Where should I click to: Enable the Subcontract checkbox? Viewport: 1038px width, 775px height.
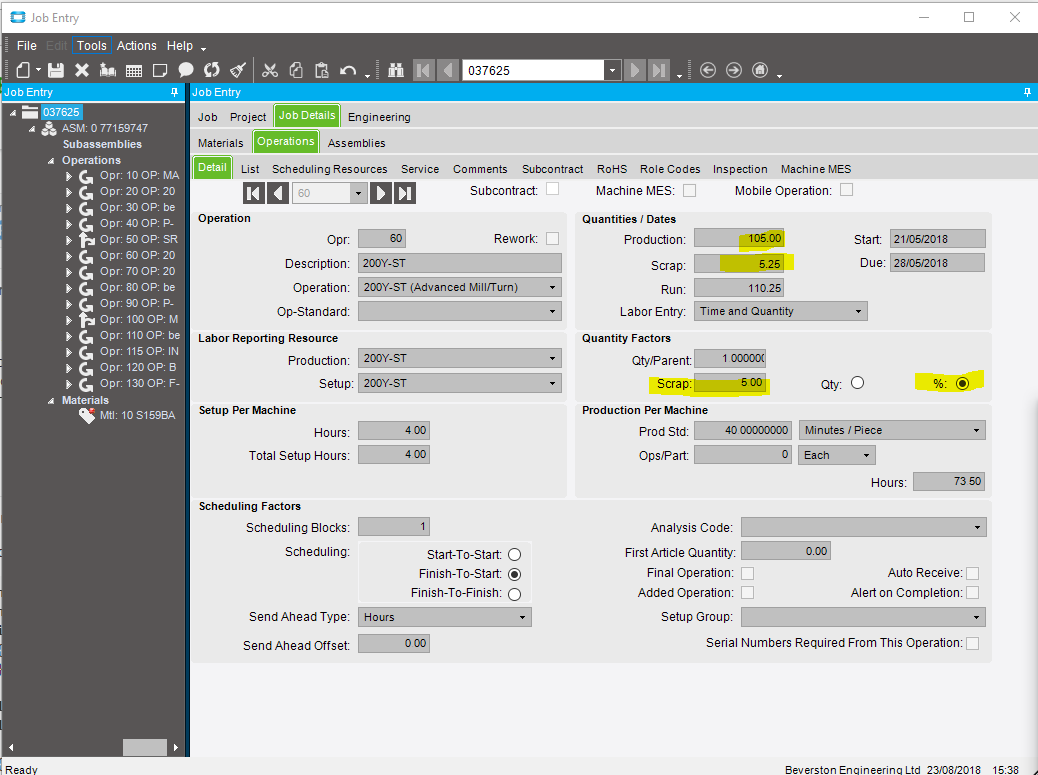coord(552,190)
